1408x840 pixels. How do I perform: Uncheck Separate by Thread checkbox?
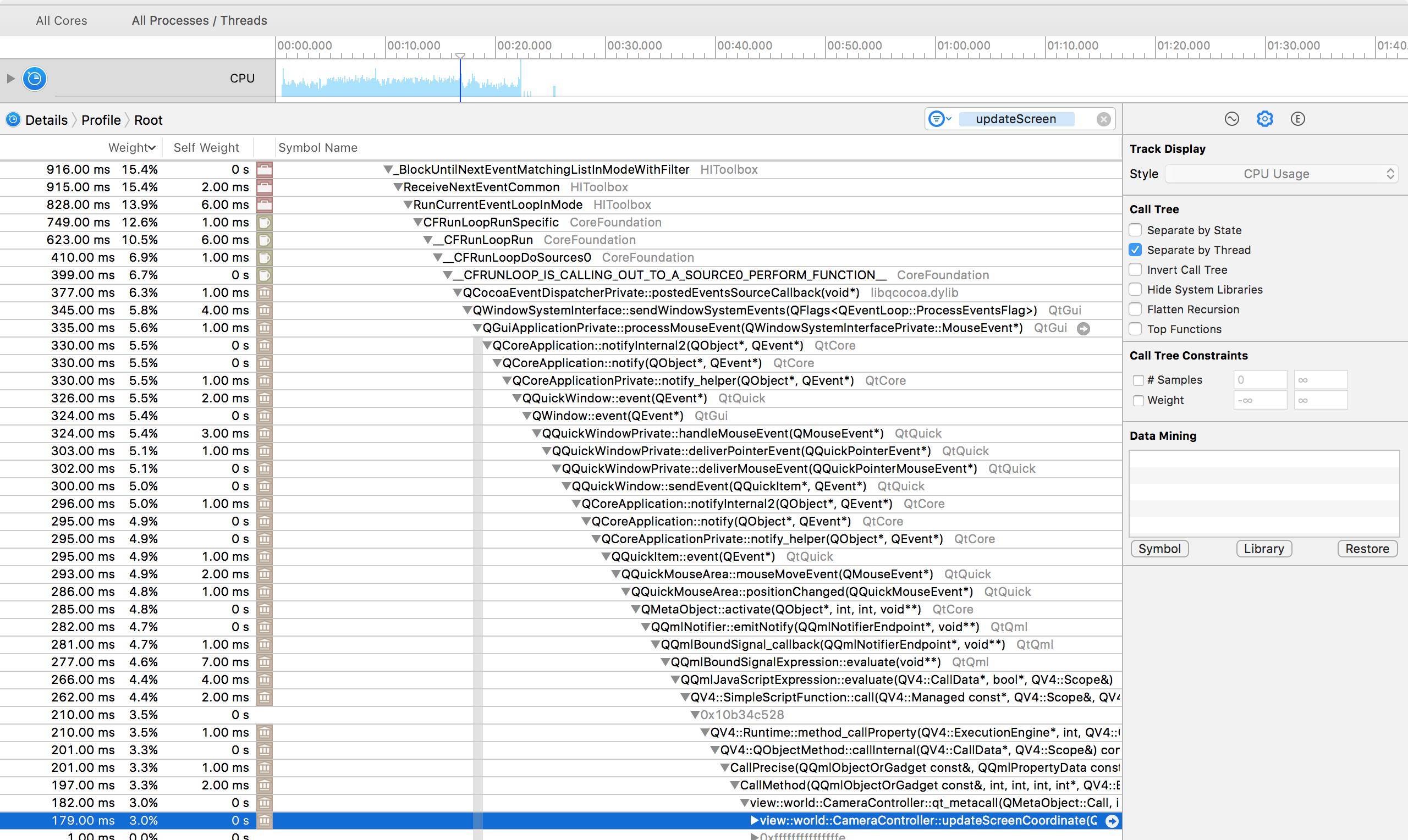(x=1135, y=250)
